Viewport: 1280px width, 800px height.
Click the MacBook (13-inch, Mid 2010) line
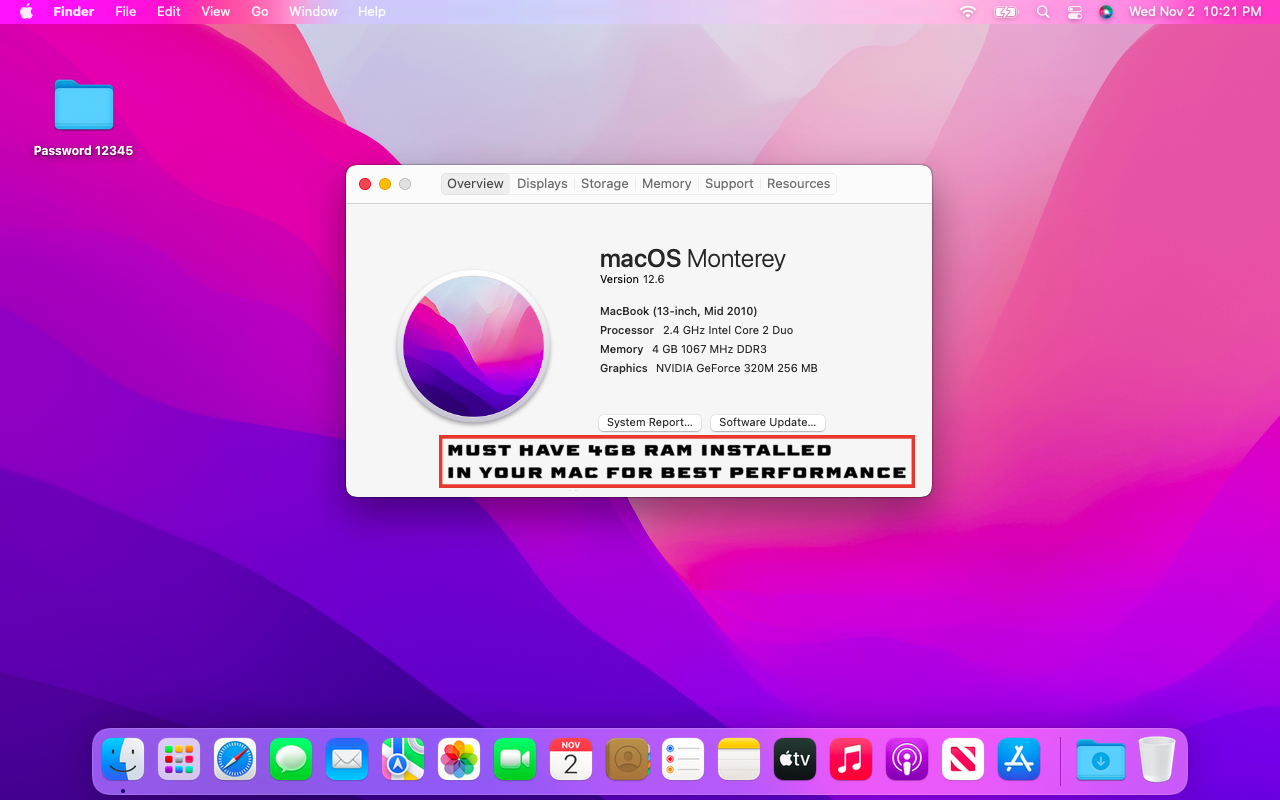679,311
